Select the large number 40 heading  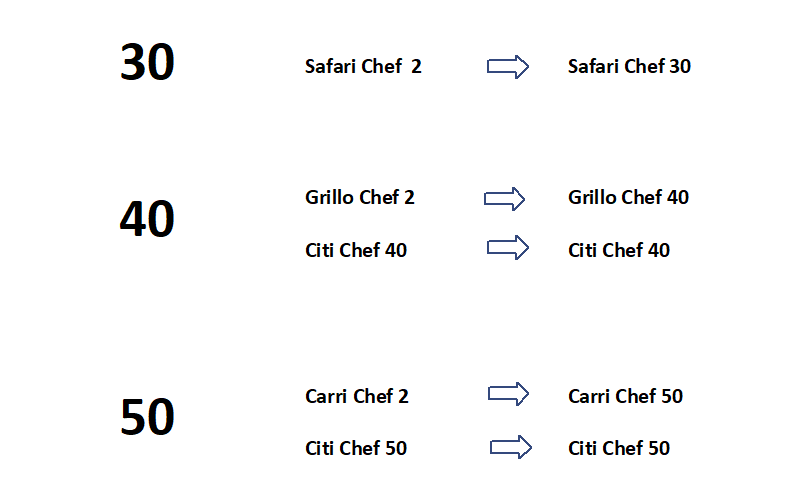(147, 219)
